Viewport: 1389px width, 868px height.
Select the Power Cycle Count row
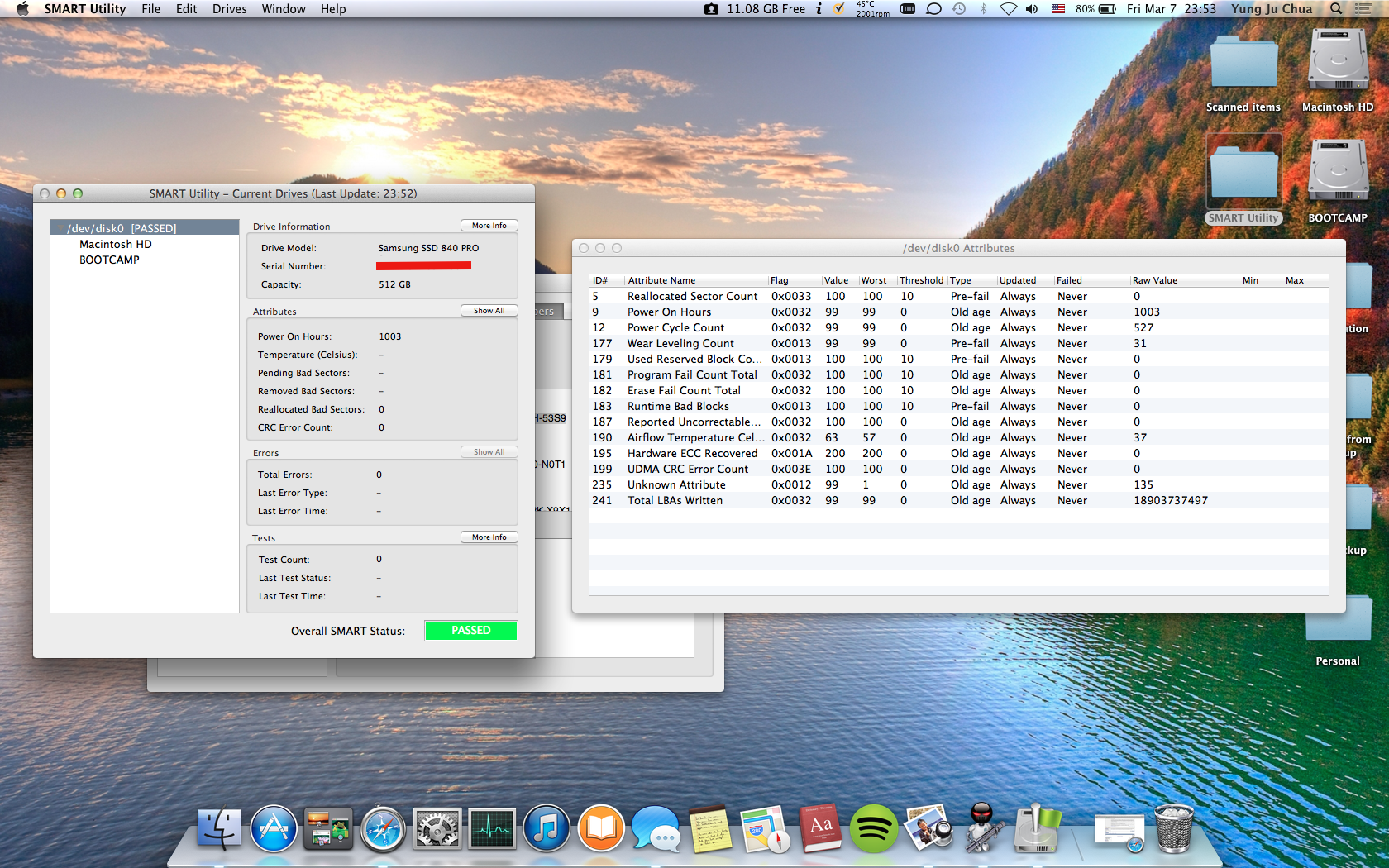click(959, 327)
